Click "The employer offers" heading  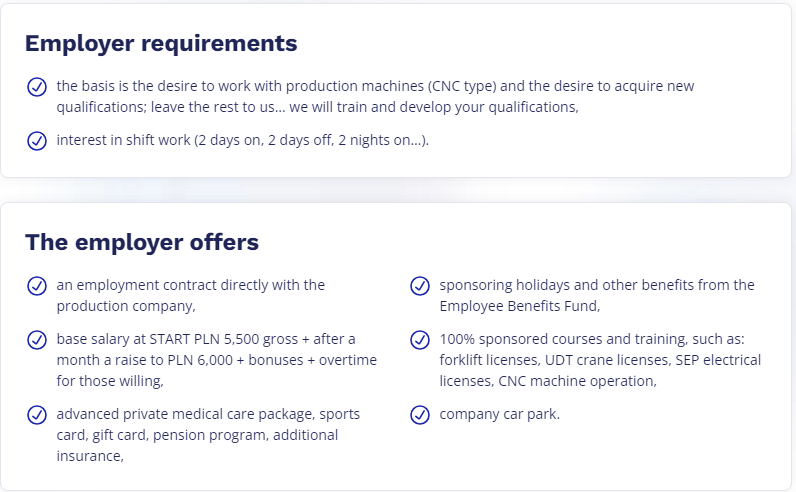pyautogui.click(x=142, y=242)
